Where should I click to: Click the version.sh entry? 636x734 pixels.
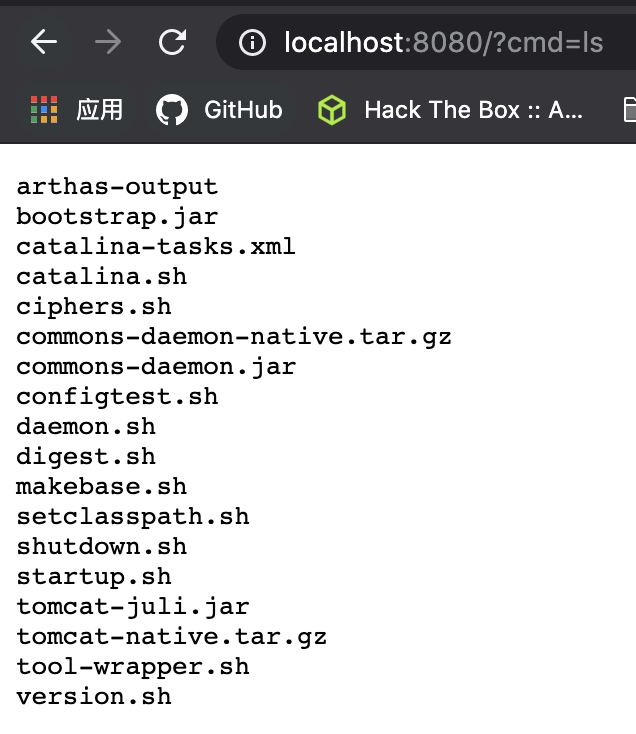[93, 696]
